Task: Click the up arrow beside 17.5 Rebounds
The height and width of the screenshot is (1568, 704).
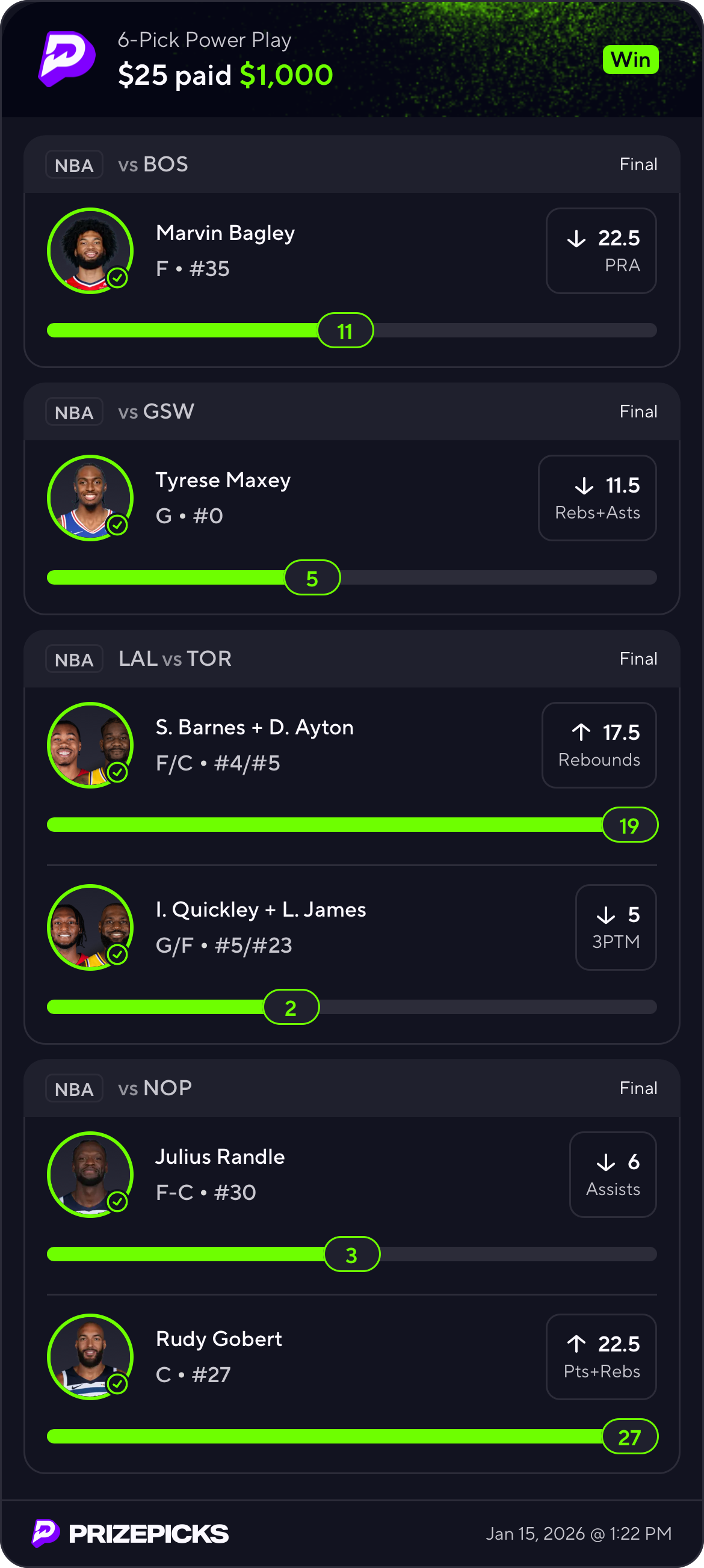Action: click(x=581, y=732)
